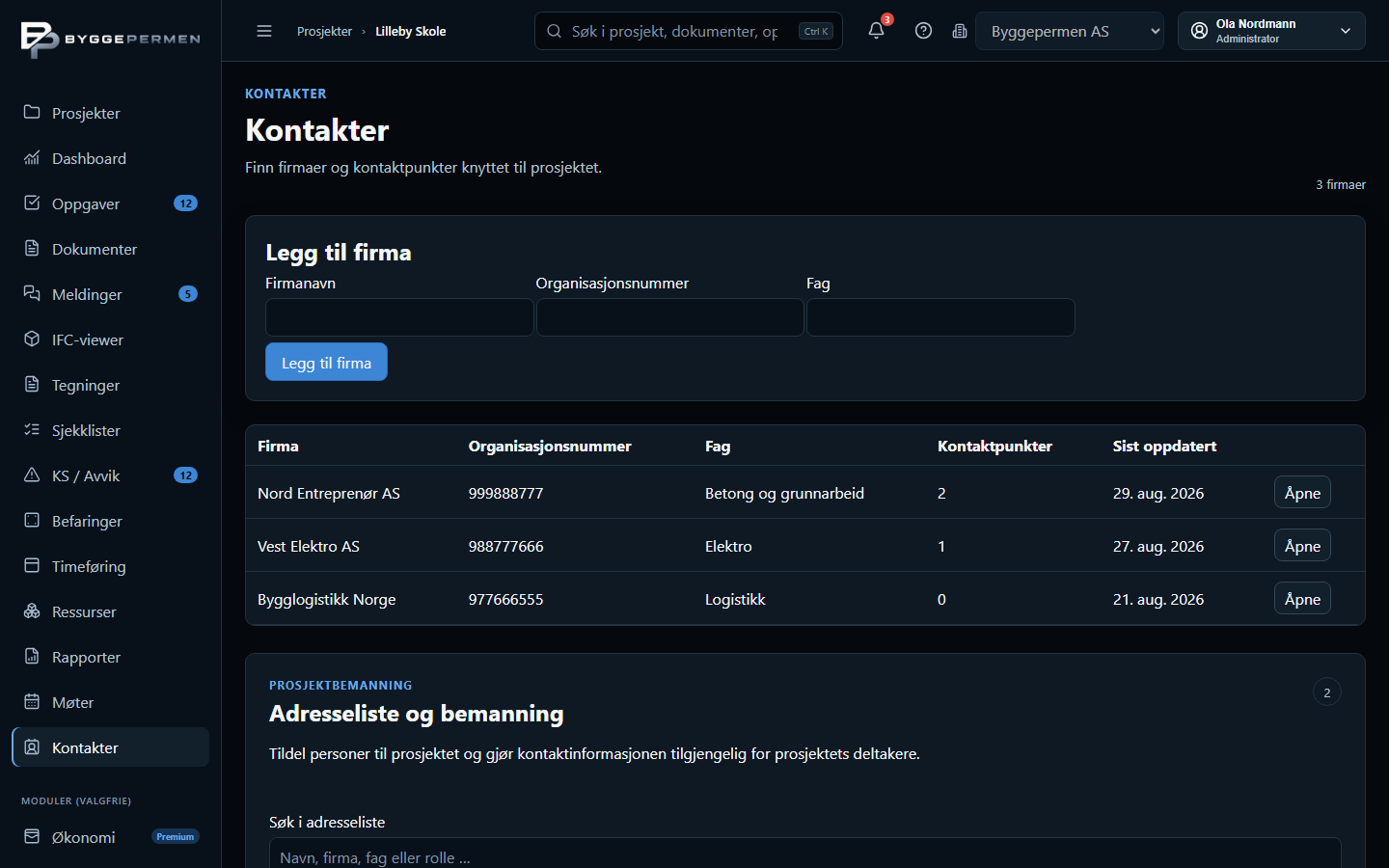This screenshot has height=868, width=1389.
Task: Open the Dashboard chart icon
Action: [32, 157]
